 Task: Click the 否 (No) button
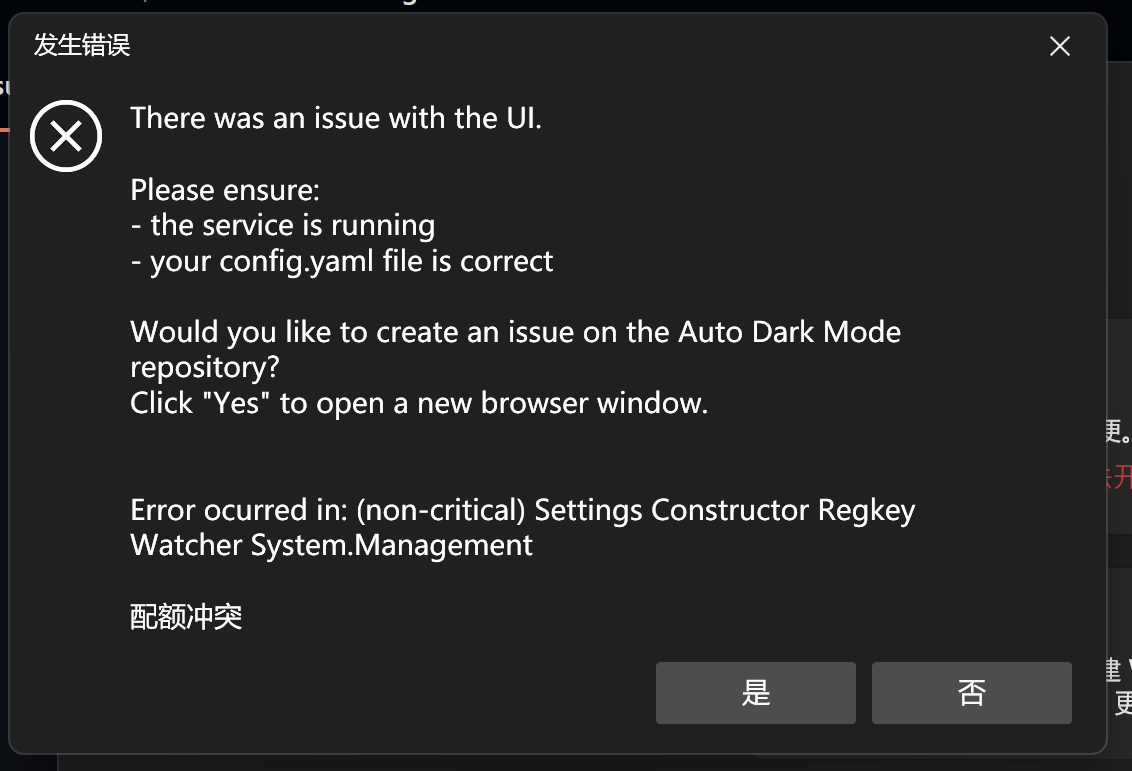point(971,692)
